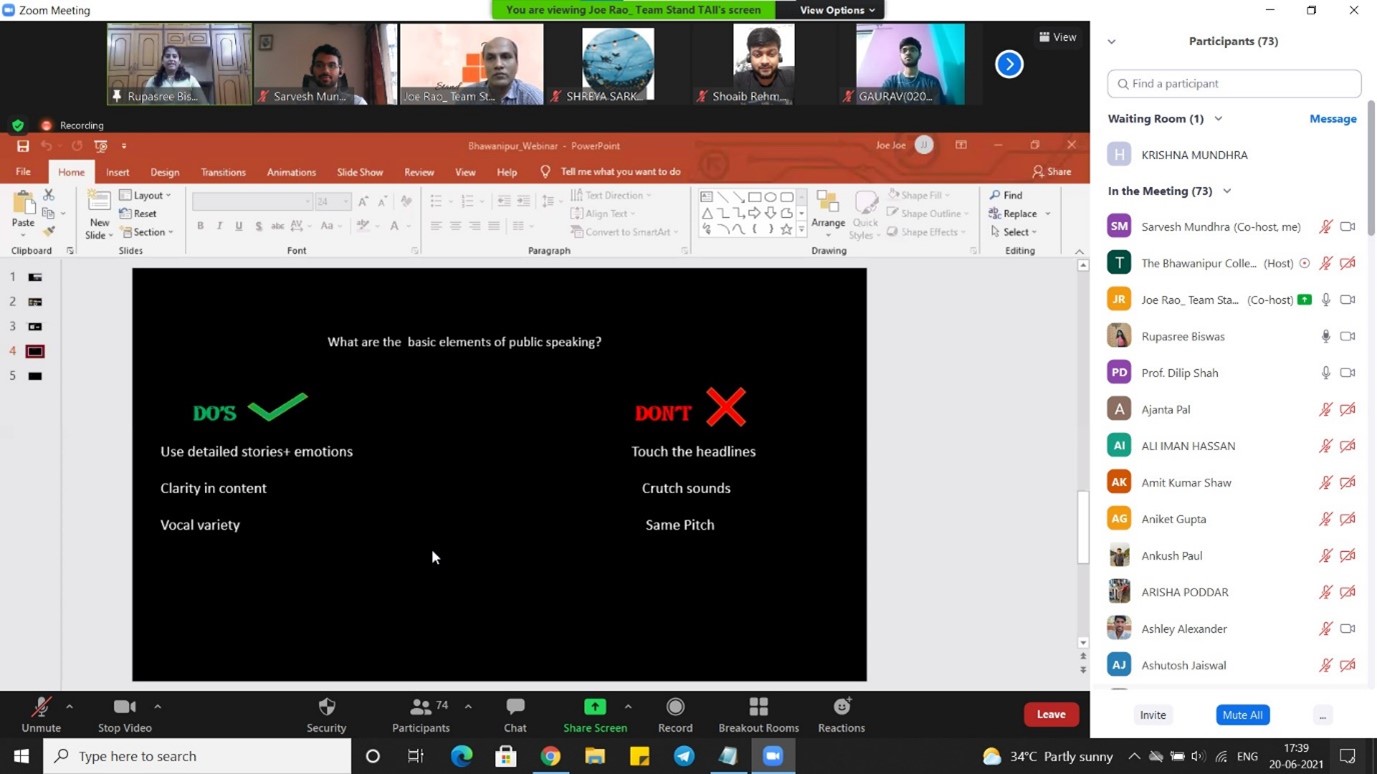1377x774 pixels.
Task: Expand the View Options dropdown
Action: tap(837, 10)
